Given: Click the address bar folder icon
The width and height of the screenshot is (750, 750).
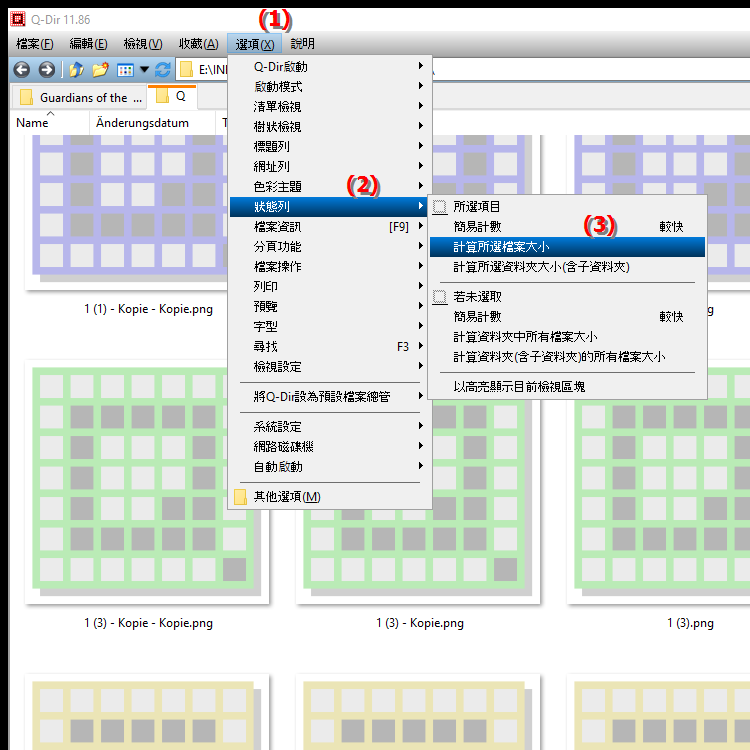Looking at the screenshot, I should click(186, 70).
